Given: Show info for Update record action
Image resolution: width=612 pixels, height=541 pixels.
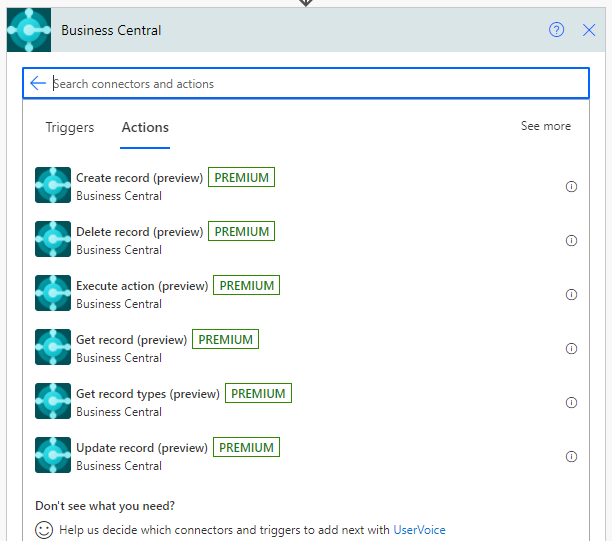Looking at the screenshot, I should click(x=571, y=457).
